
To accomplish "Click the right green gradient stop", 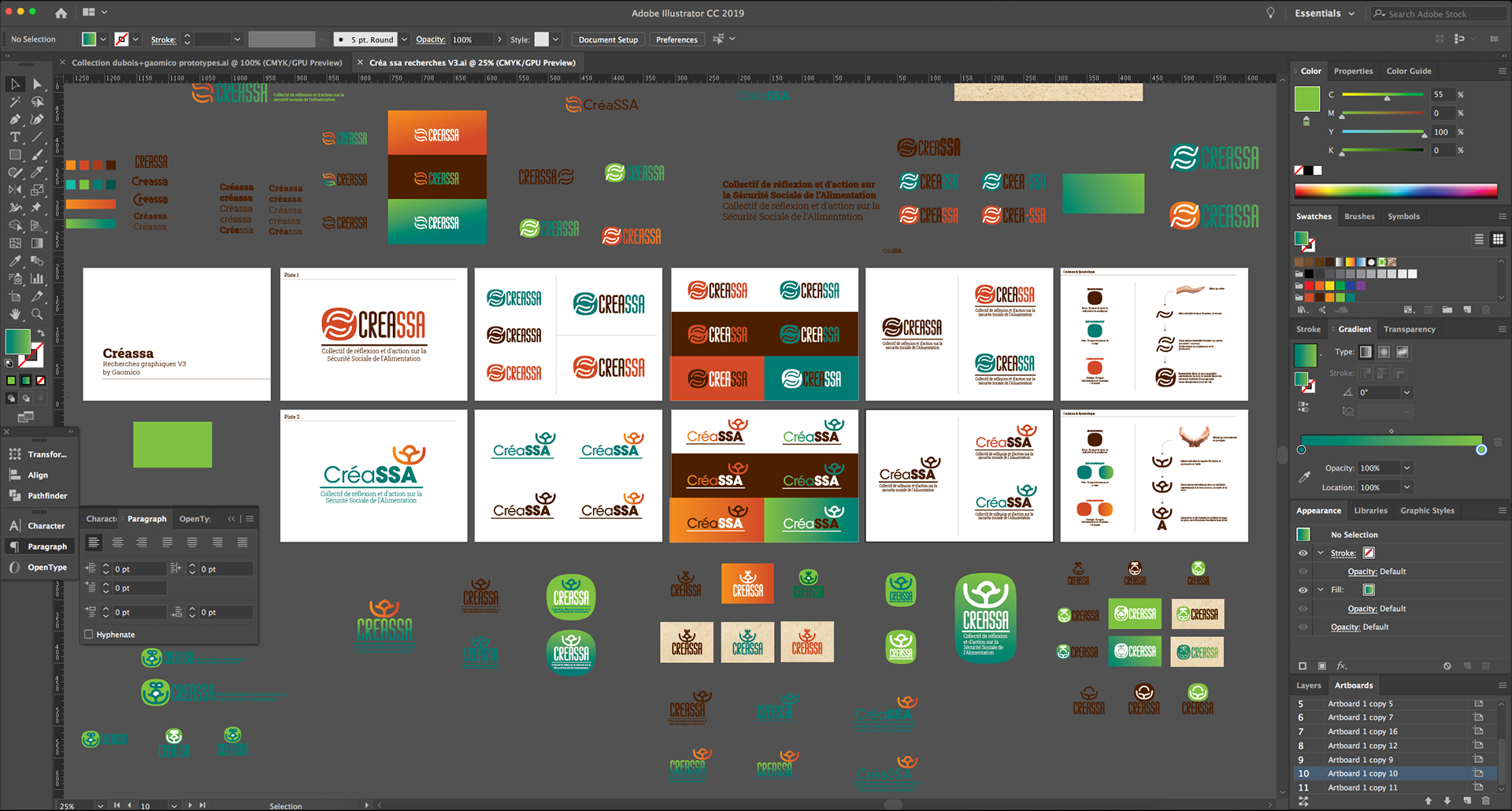I will click(x=1481, y=450).
